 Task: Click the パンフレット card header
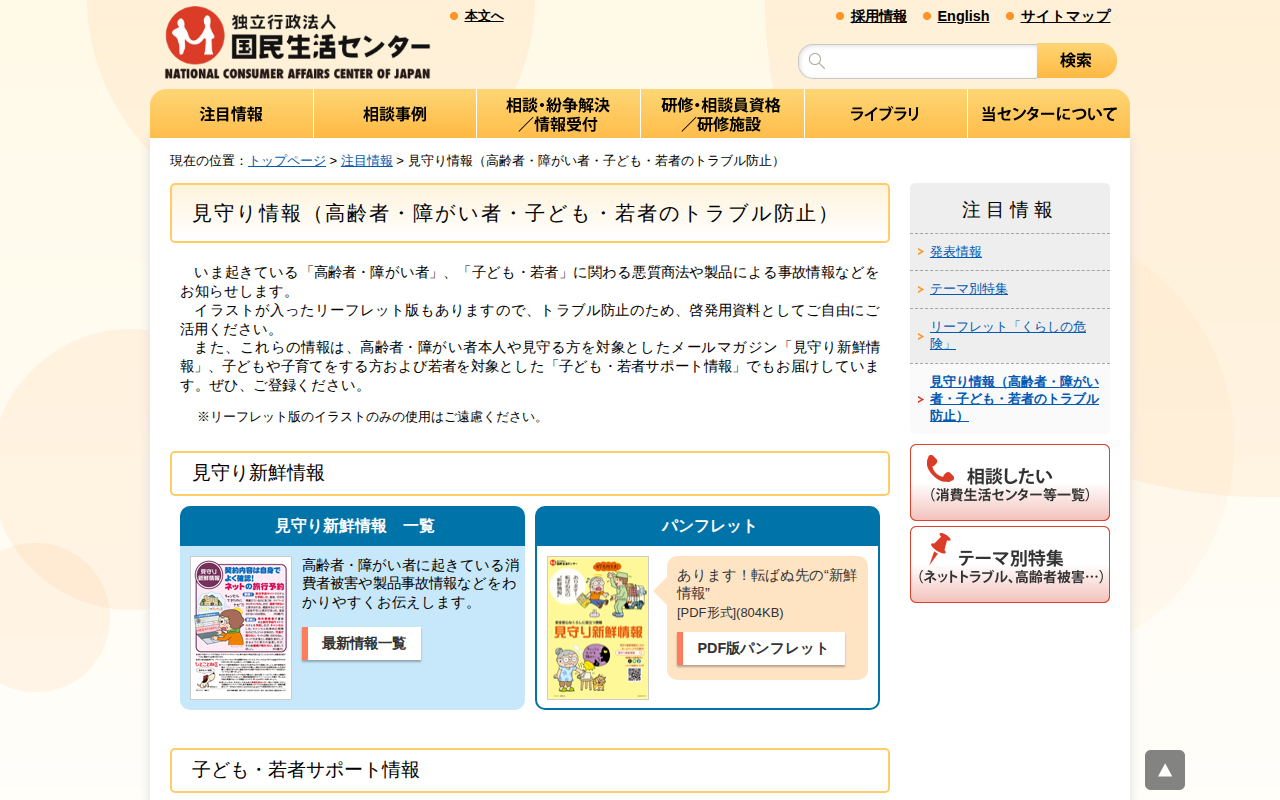point(708,526)
